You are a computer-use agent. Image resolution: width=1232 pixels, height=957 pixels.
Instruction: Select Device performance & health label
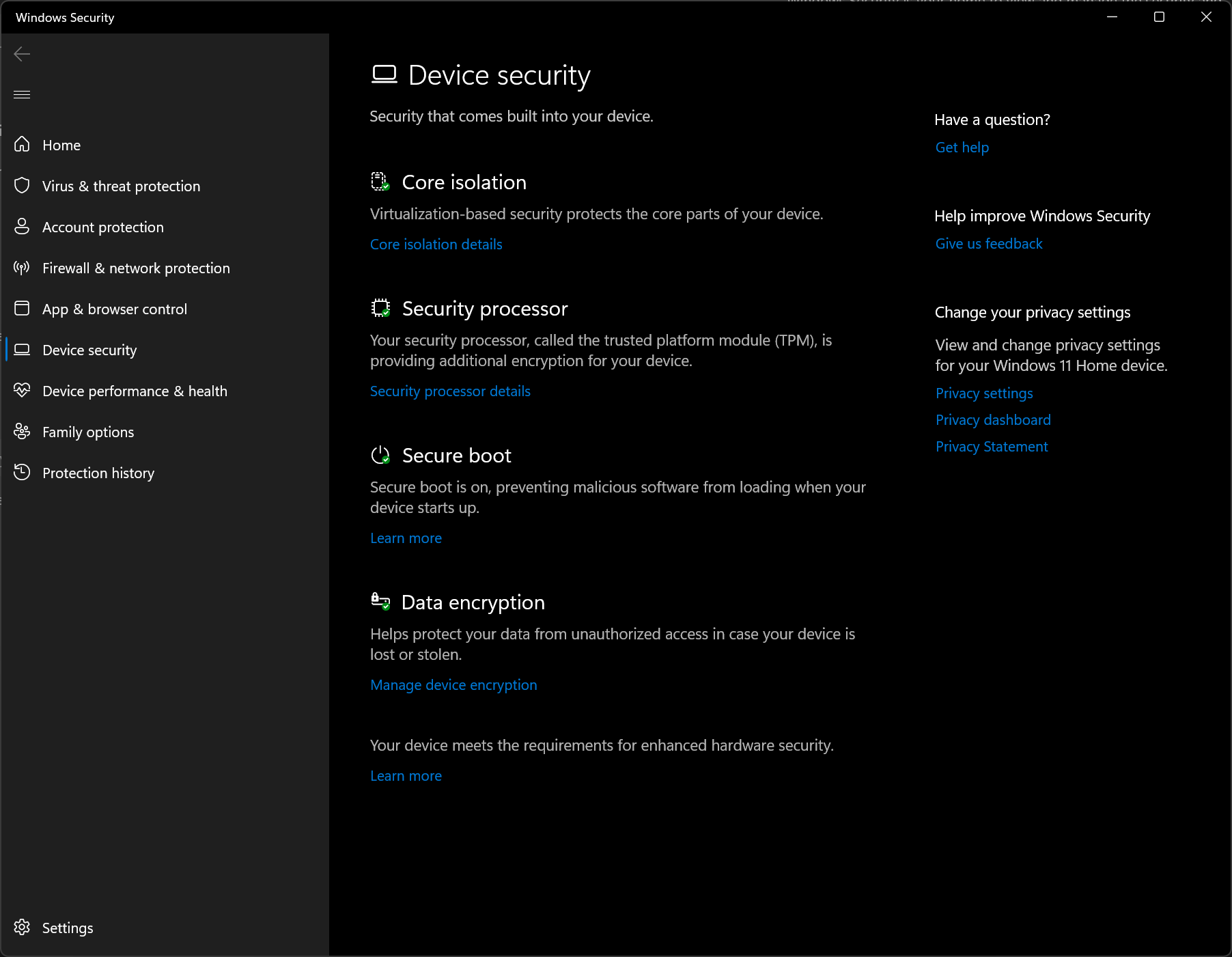[135, 391]
